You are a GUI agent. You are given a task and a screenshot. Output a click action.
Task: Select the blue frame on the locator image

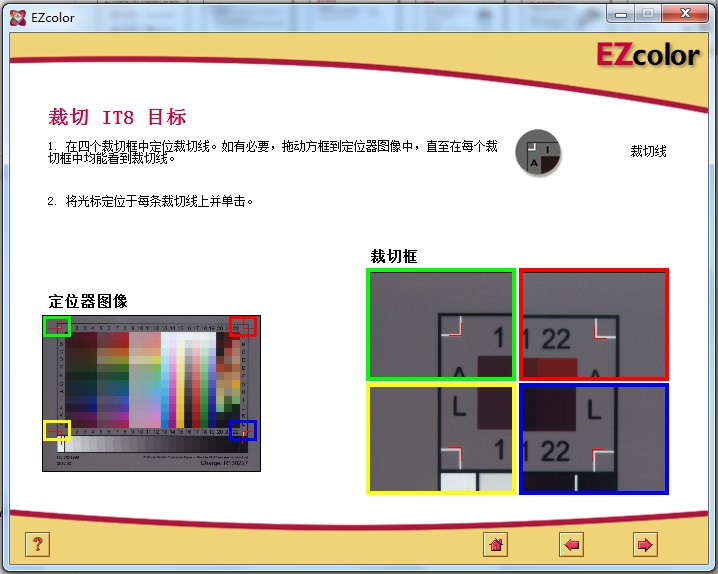[x=242, y=430]
